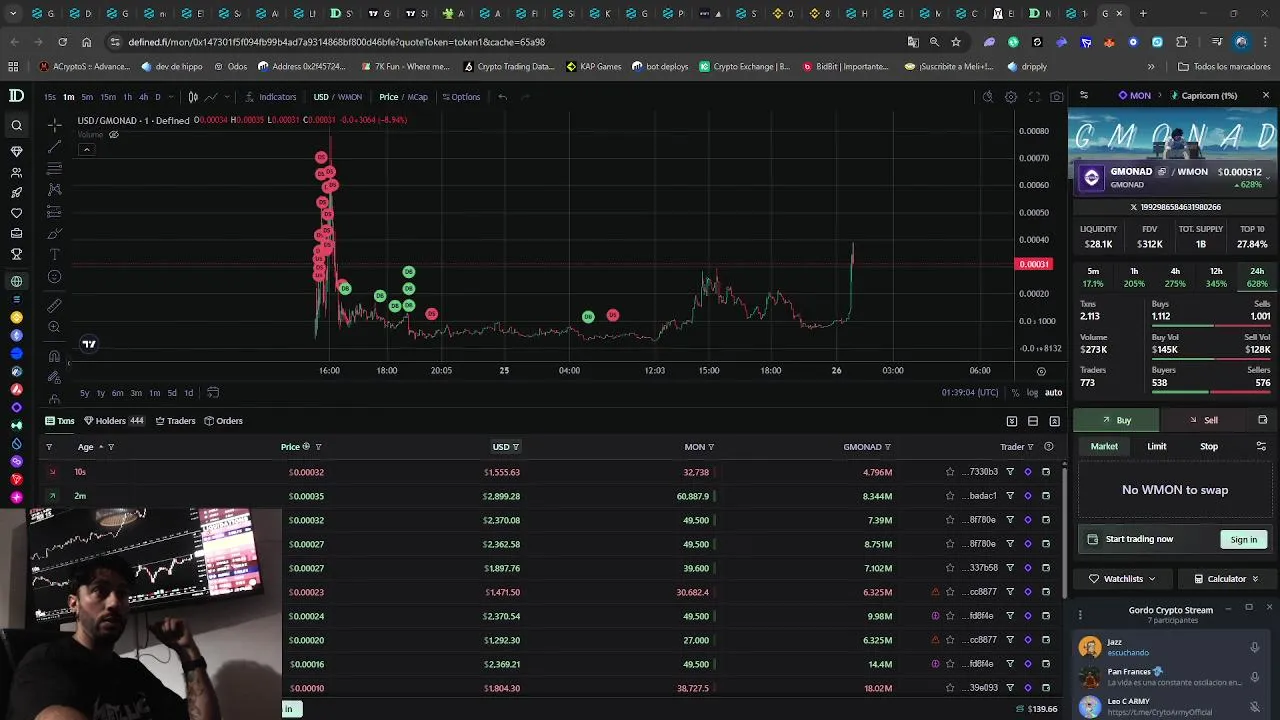Select the trend line drawing tool
This screenshot has height=720, width=1280.
(54, 147)
